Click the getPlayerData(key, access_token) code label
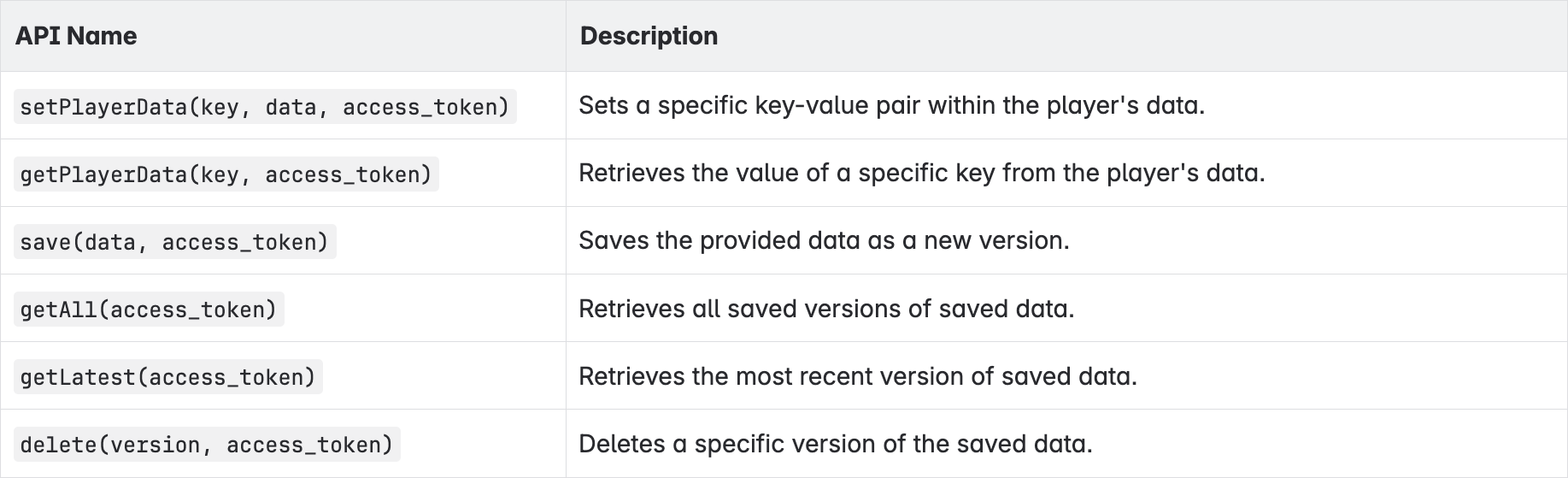 226,174
